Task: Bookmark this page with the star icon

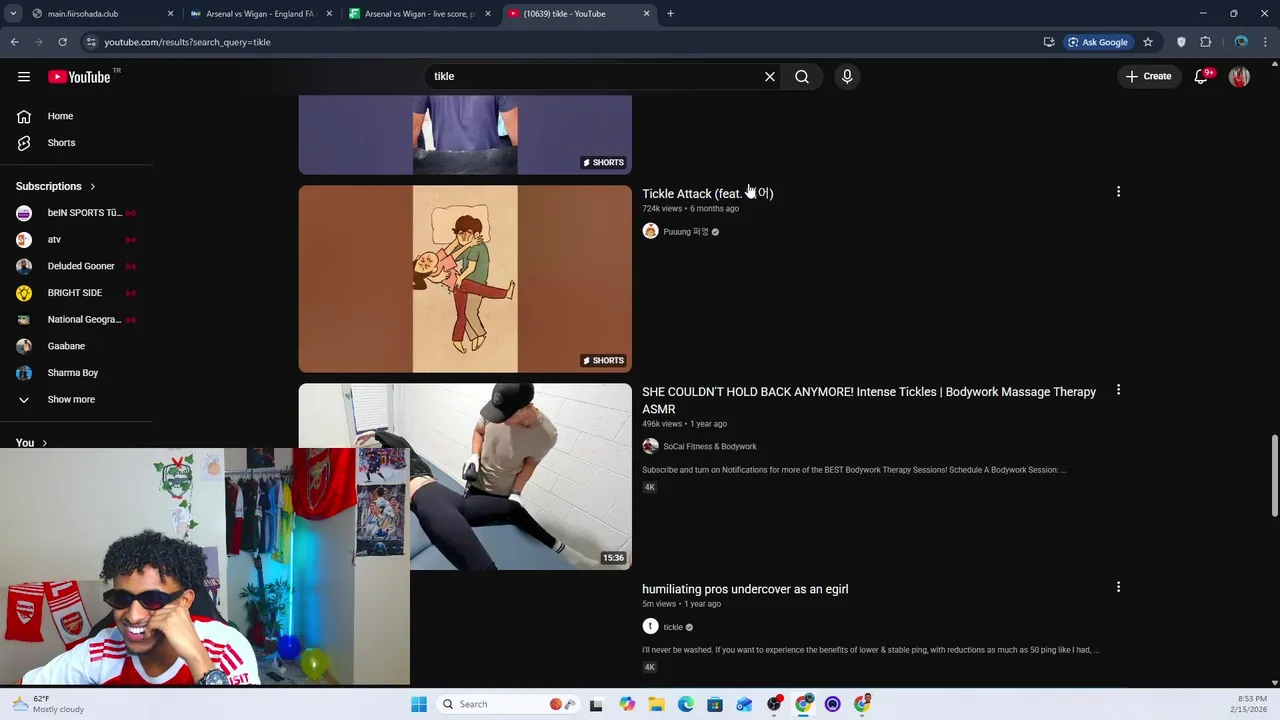Action: (x=1148, y=42)
